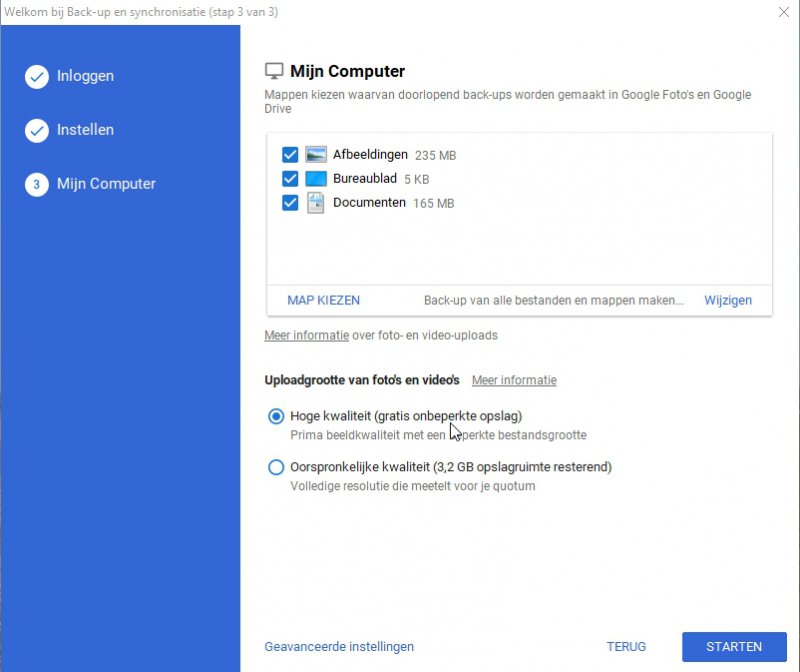Click the Documenten folder icon
This screenshot has height=672, width=800.
pos(316,203)
